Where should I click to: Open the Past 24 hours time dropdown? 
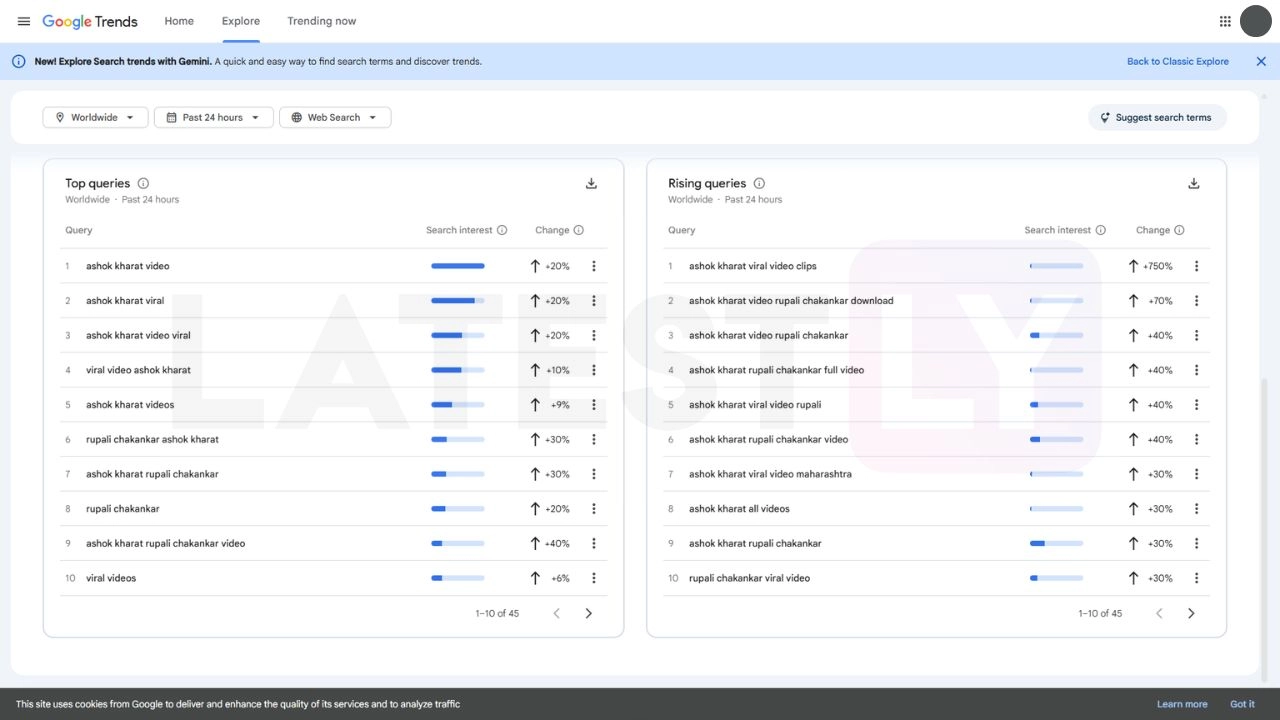pos(213,117)
